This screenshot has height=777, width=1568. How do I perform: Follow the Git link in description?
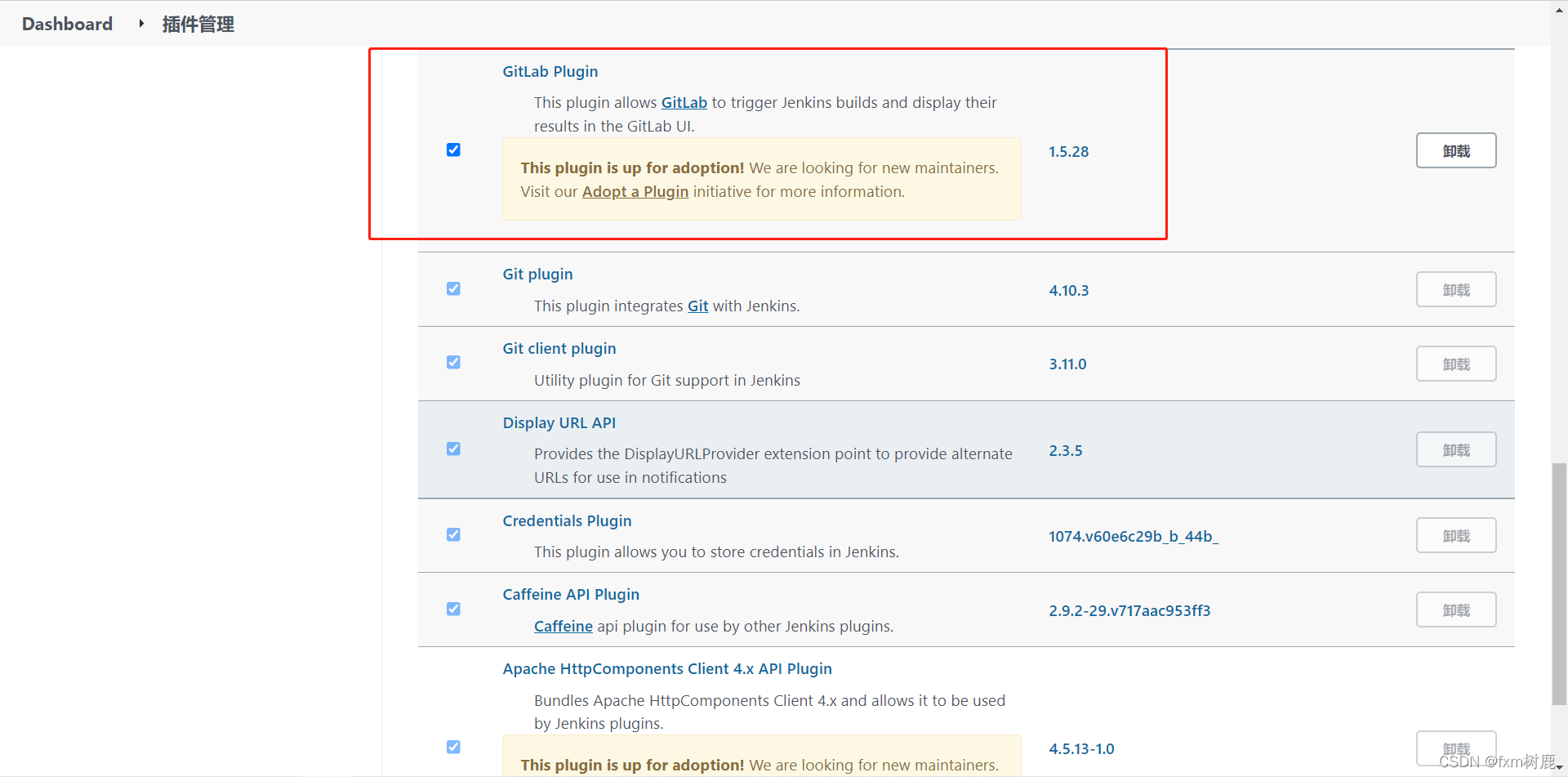pos(697,306)
